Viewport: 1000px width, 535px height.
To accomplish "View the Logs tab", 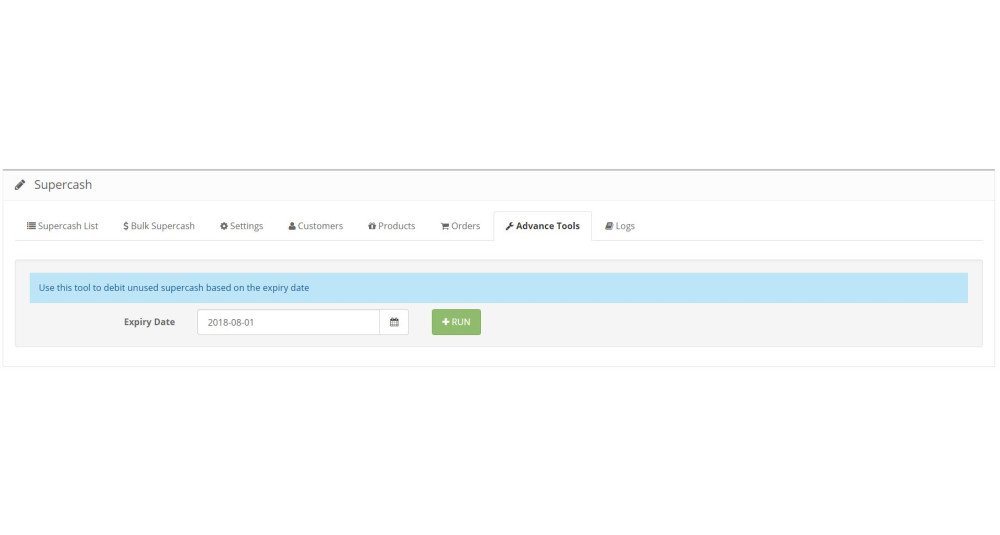I will [x=620, y=226].
